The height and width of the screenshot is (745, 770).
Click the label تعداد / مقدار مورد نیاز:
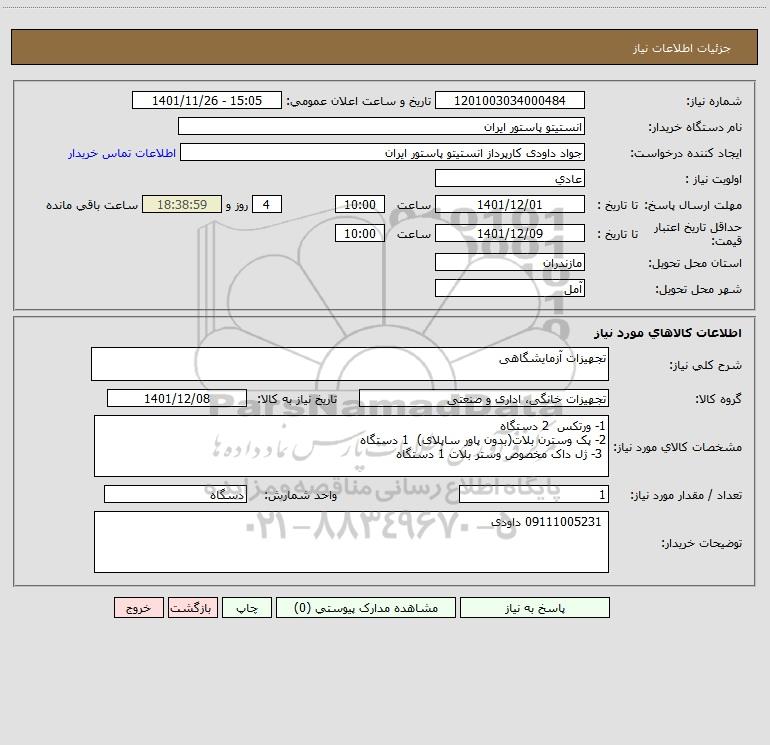pos(686,496)
